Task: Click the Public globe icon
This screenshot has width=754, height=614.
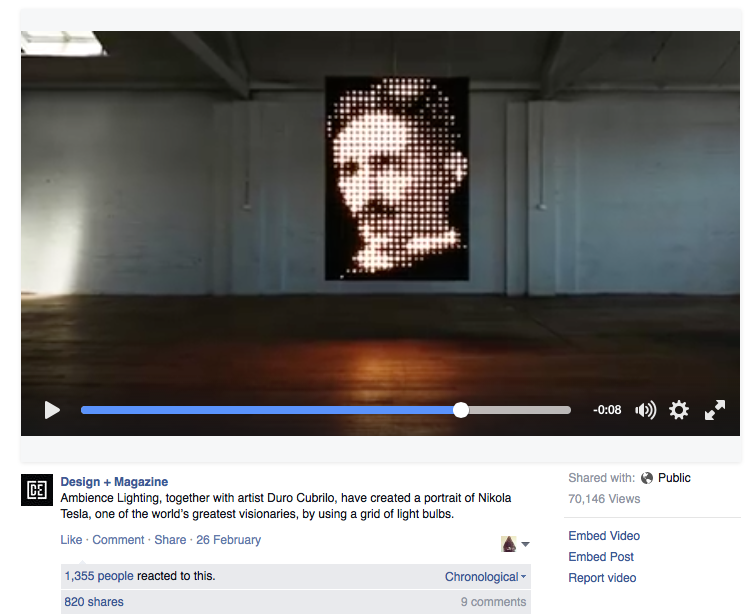Action: pos(647,478)
